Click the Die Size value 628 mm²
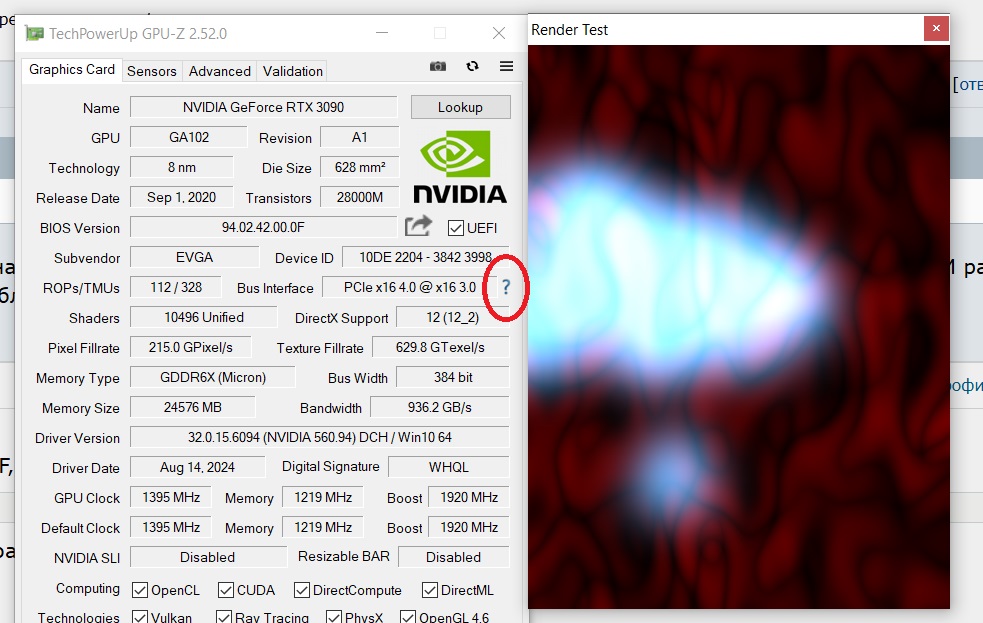Screen dimensions: 983x623 (359, 167)
